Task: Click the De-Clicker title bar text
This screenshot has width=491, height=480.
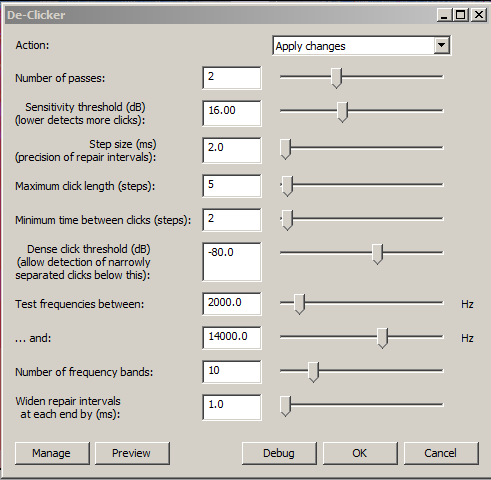Action: pos(36,15)
